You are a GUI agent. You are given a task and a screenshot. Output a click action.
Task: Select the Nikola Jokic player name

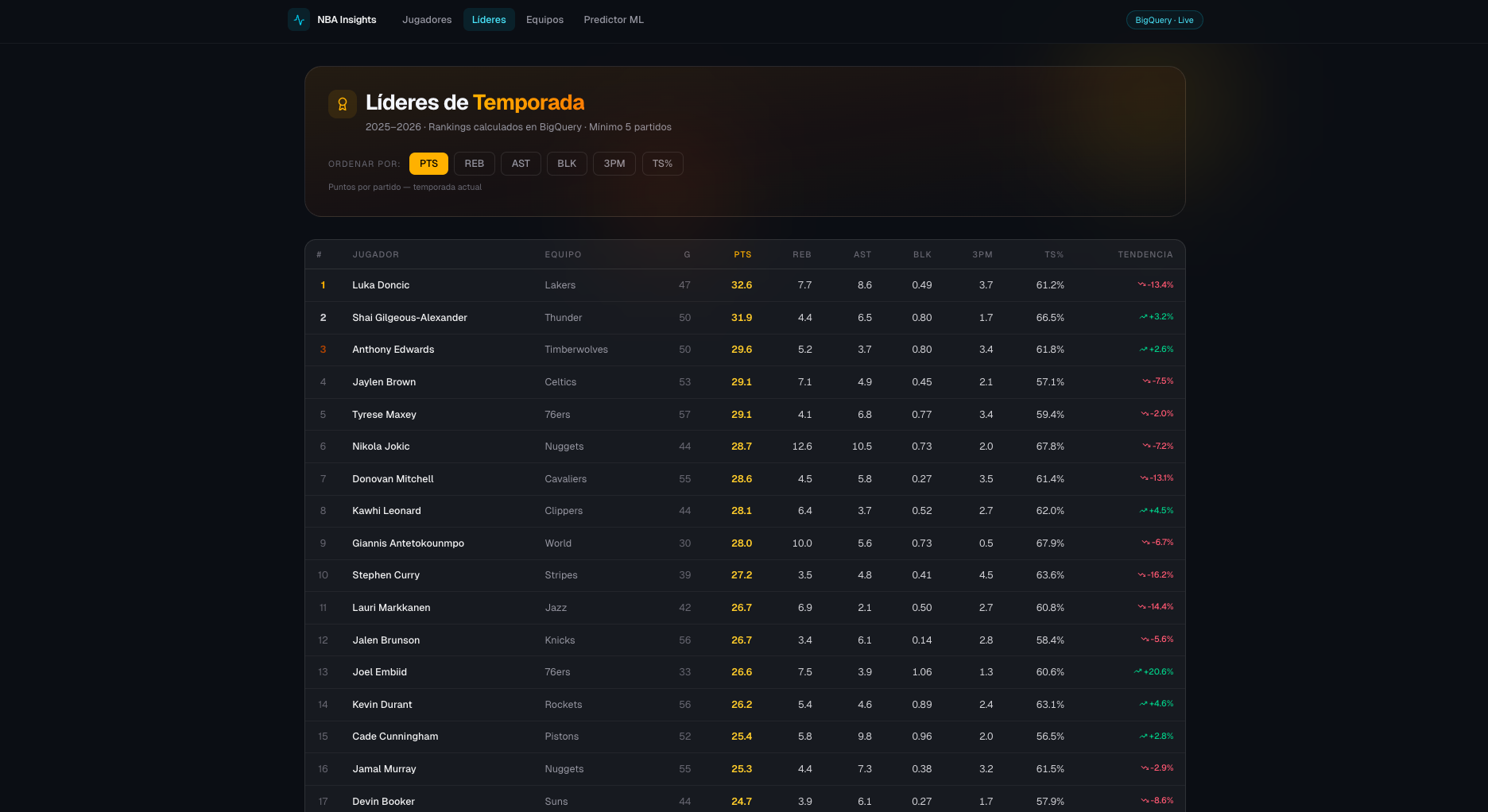point(381,447)
